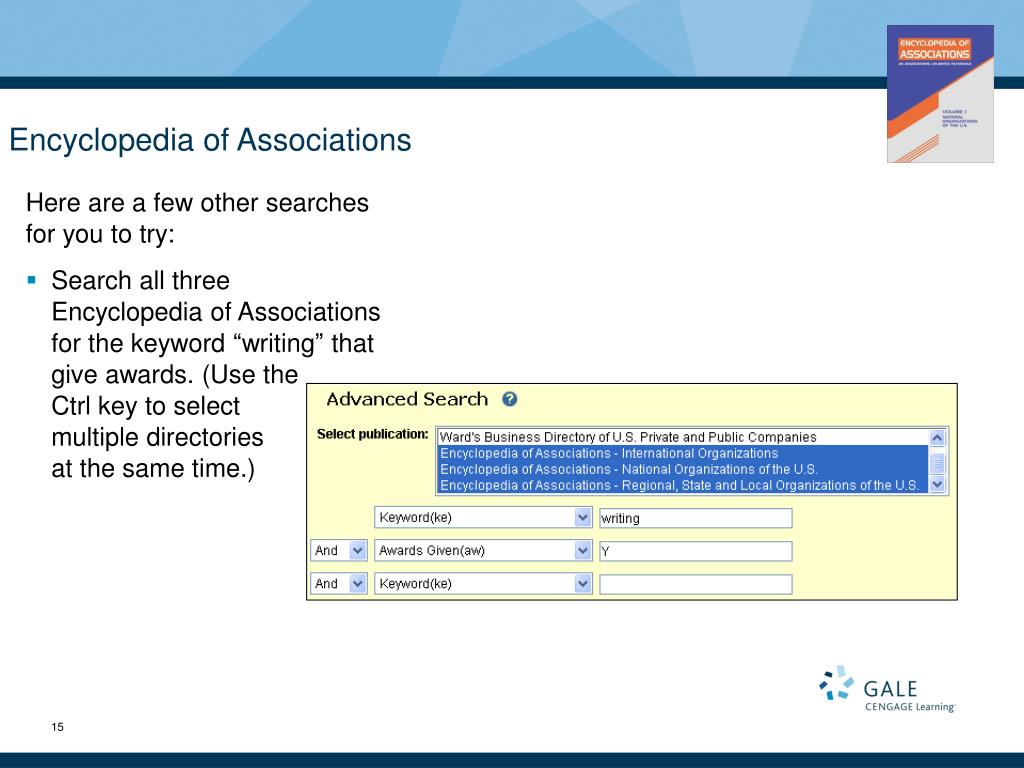The width and height of the screenshot is (1024, 768).
Task: Click the publication list scroll down arrow
Action: (x=937, y=484)
